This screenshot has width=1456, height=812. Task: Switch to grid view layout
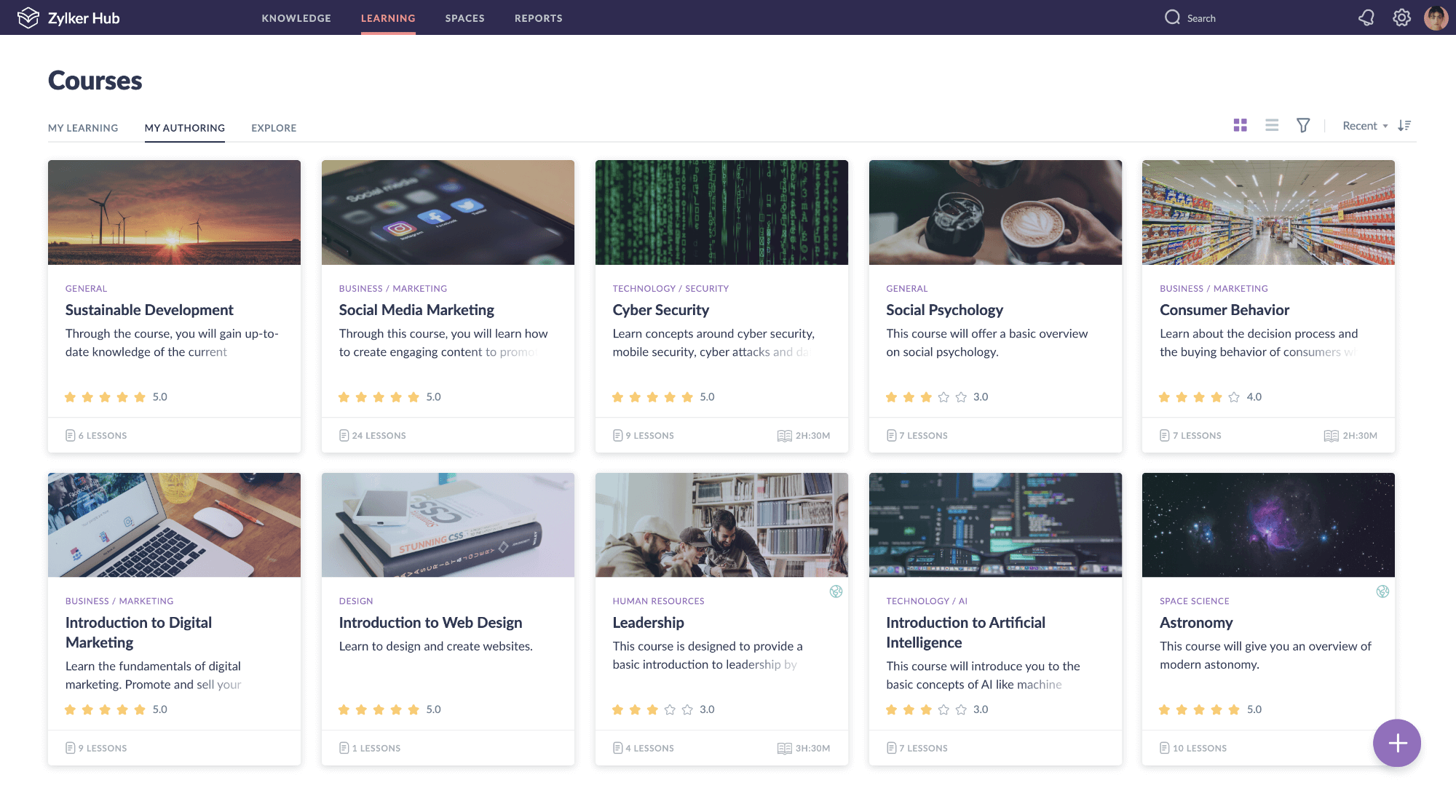click(x=1241, y=125)
